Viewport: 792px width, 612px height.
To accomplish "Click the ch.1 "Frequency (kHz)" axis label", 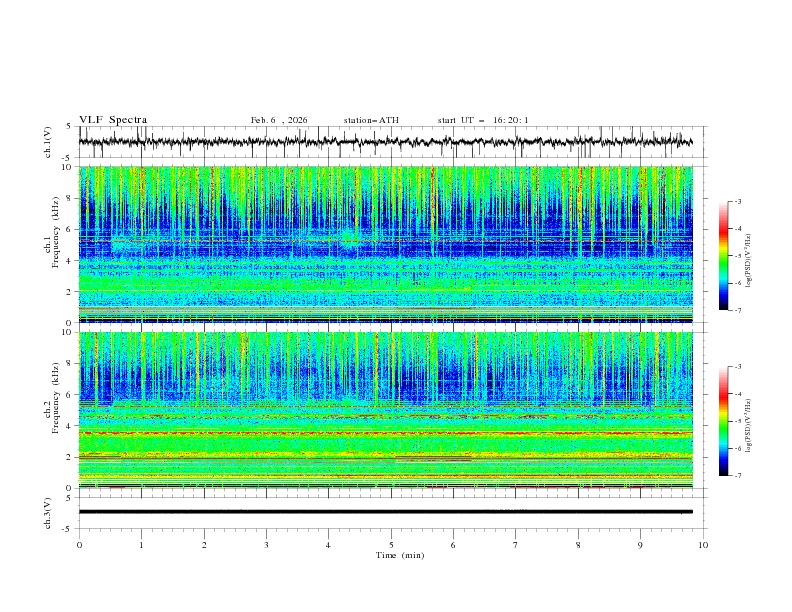I will (55, 232).
